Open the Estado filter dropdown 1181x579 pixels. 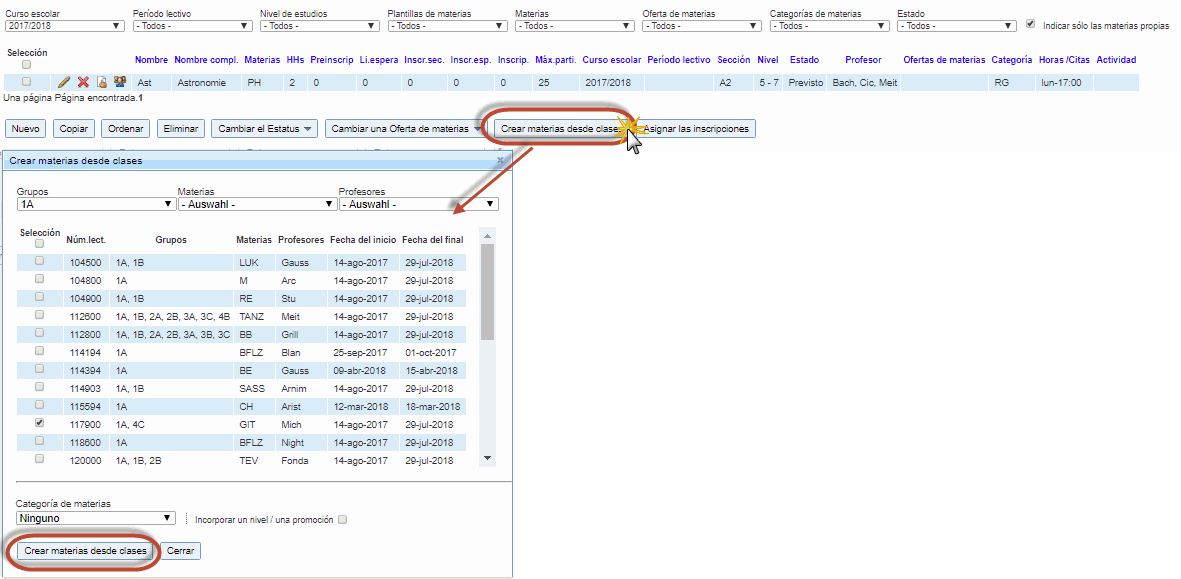tap(957, 26)
